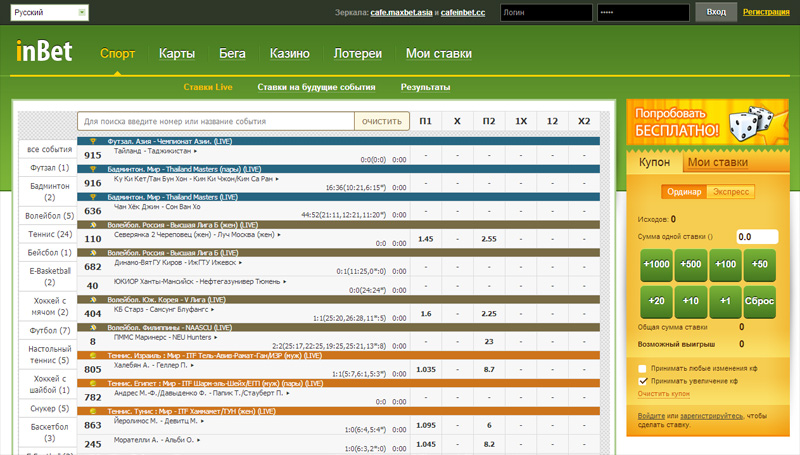Click зарегистрируйтесь link in coupon
Viewport: 800px width, 455px height.
(711, 416)
